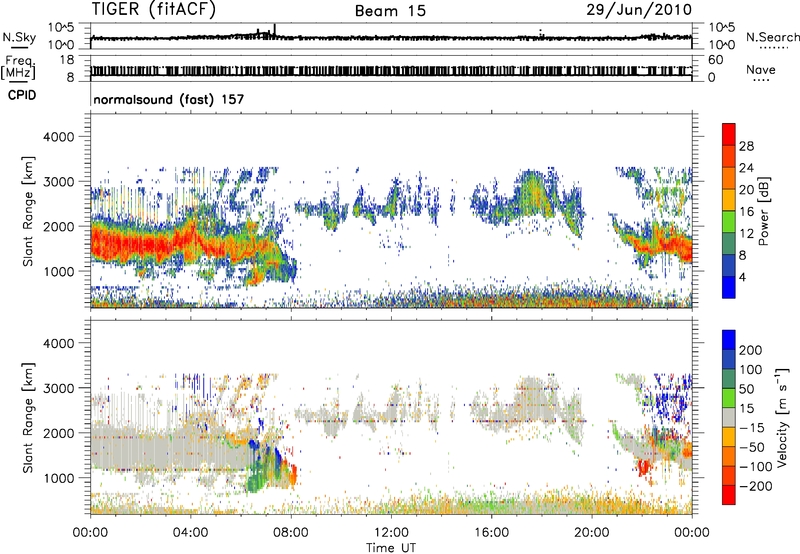Select the light green 12–16 dB Power segment

[x=729, y=222]
